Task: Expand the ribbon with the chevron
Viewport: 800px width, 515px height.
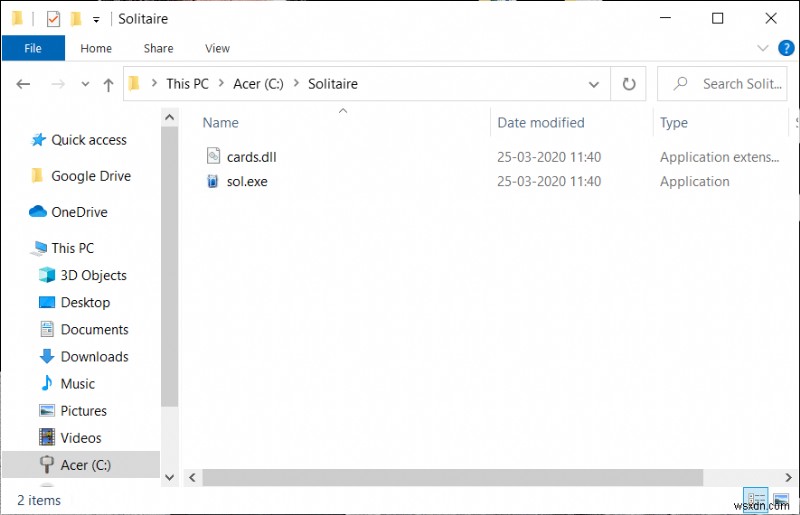Action: [762, 48]
